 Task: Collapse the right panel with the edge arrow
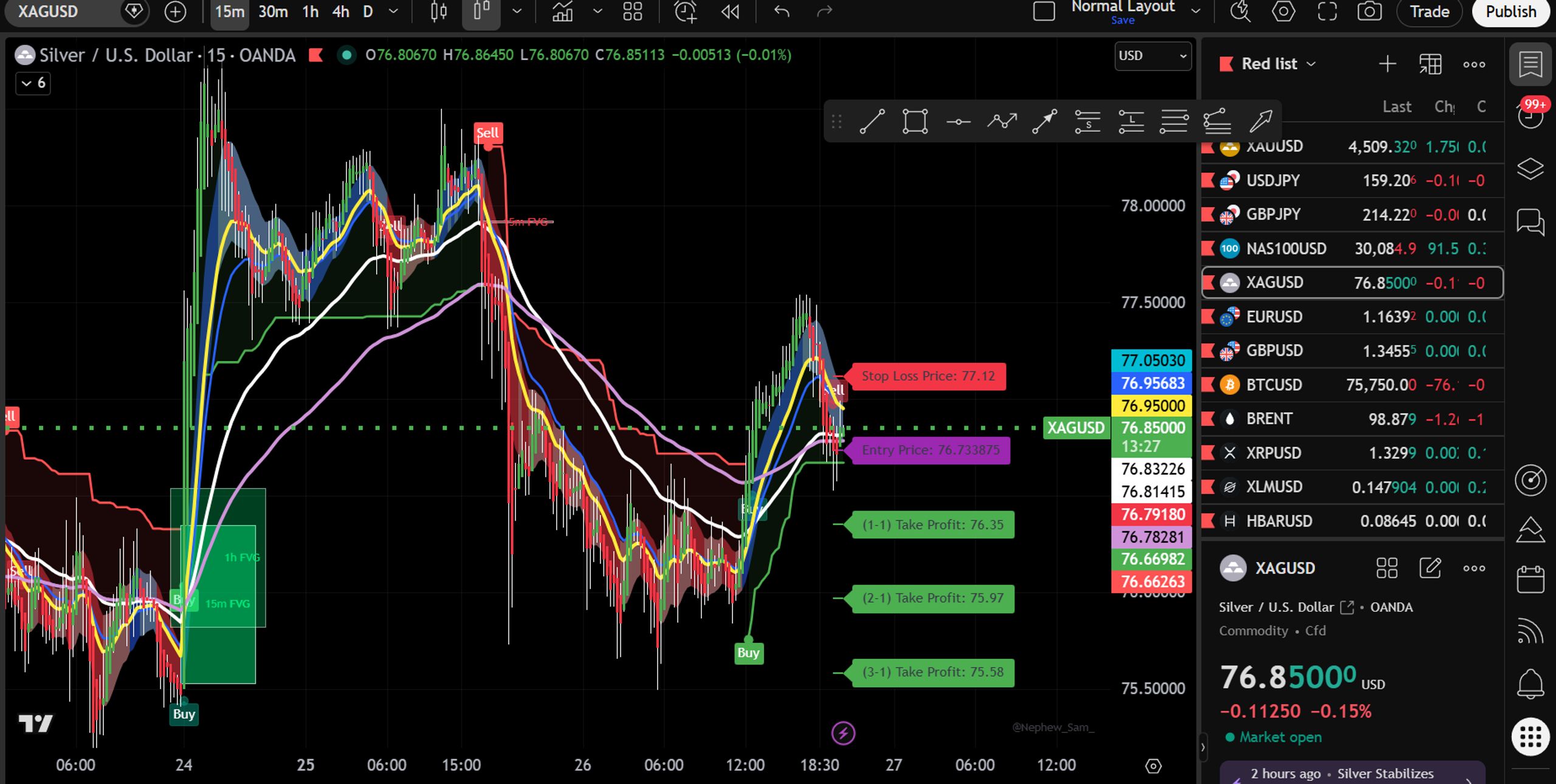pyautogui.click(x=1202, y=748)
